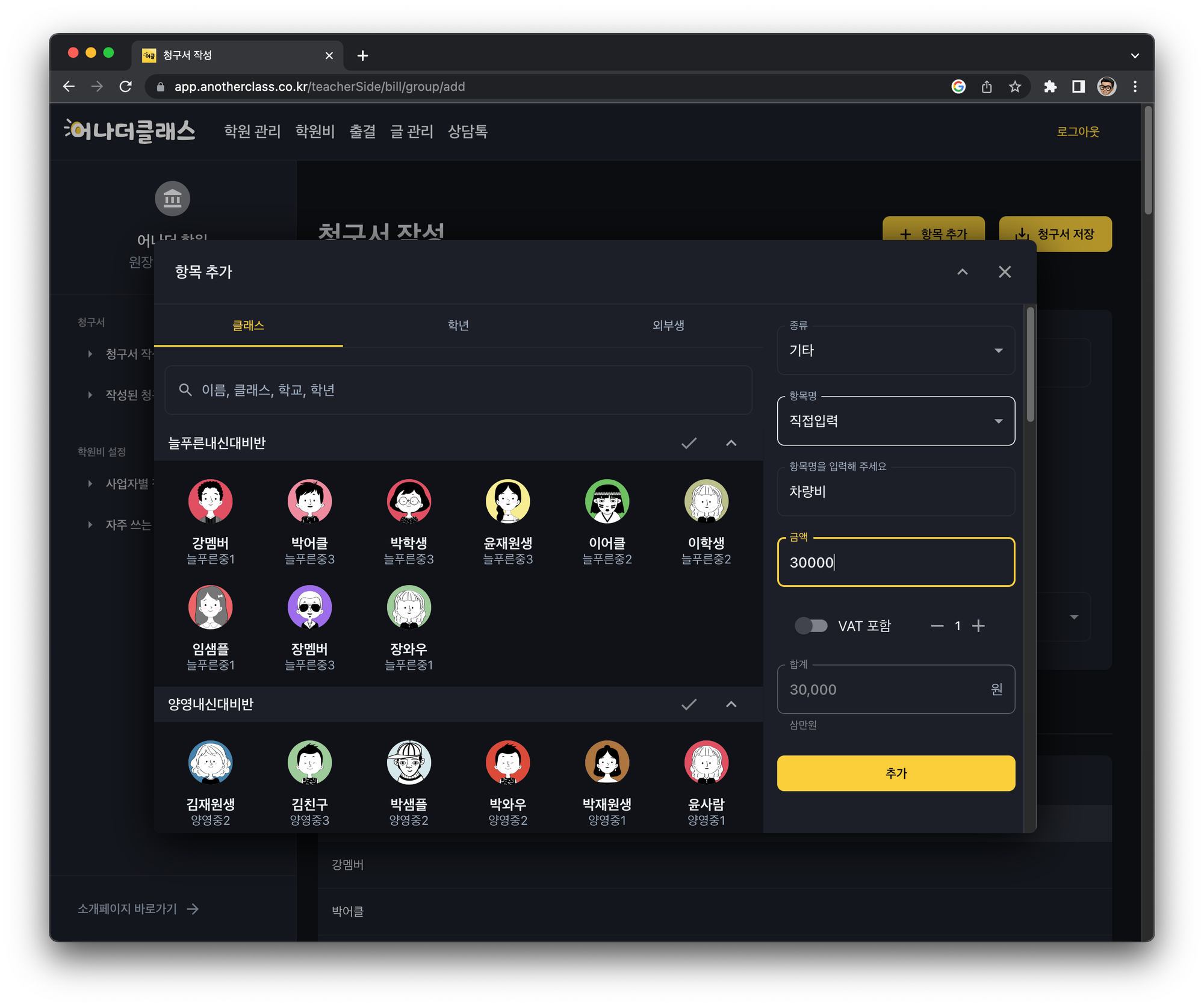The height and width of the screenshot is (1007, 1204).
Task: Click the browser extensions puzzle icon
Action: pos(1050,87)
